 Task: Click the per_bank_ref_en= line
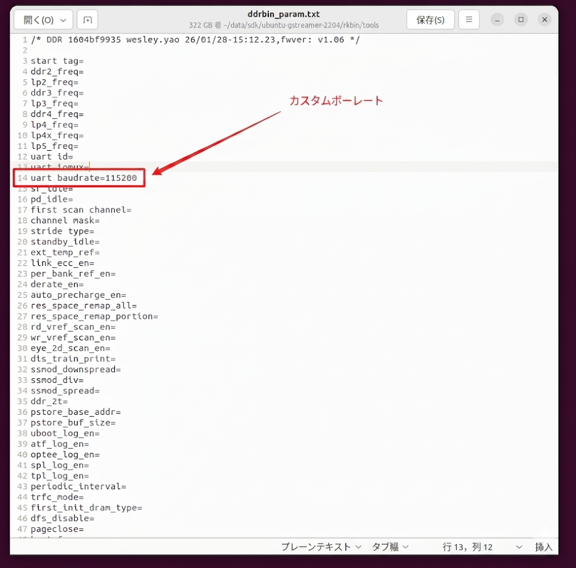click(73, 274)
